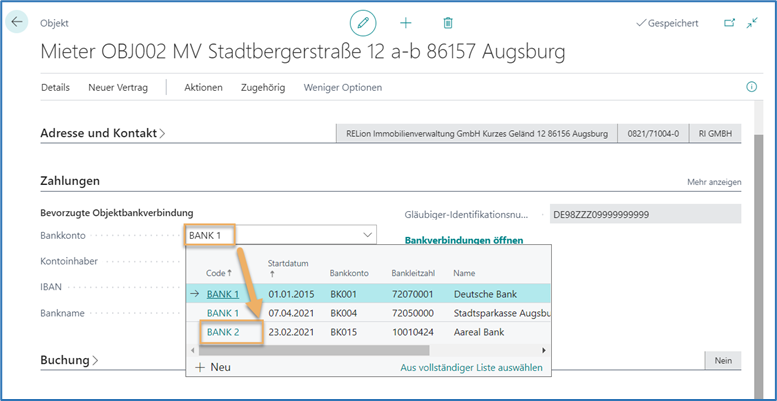The height and width of the screenshot is (401, 777).
Task: Click the collapse page arrows icon
Action: 752,22
